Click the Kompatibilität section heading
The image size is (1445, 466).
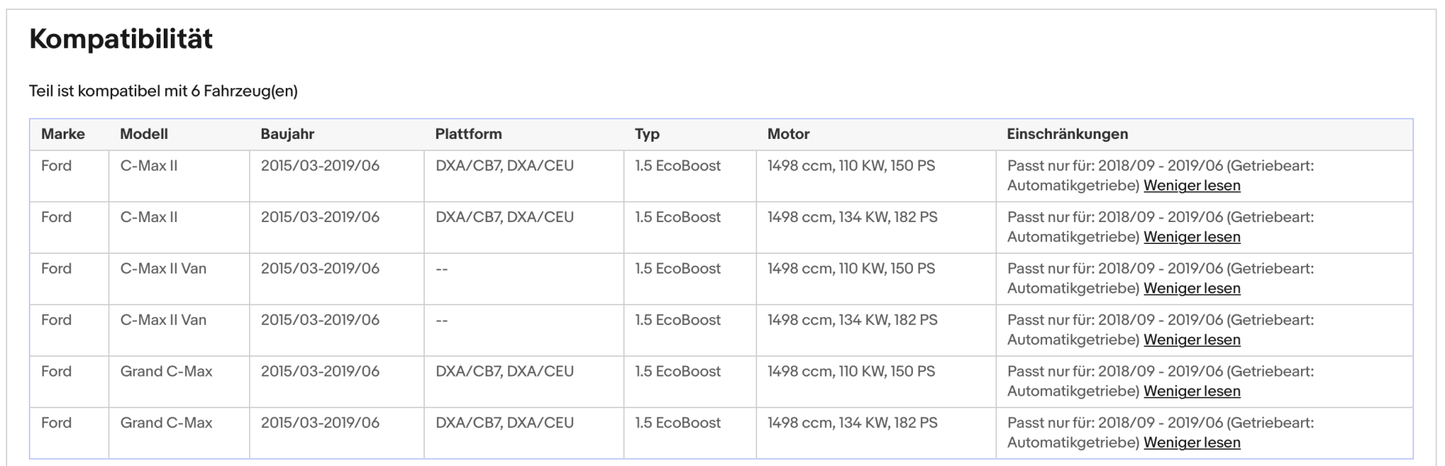click(x=121, y=40)
